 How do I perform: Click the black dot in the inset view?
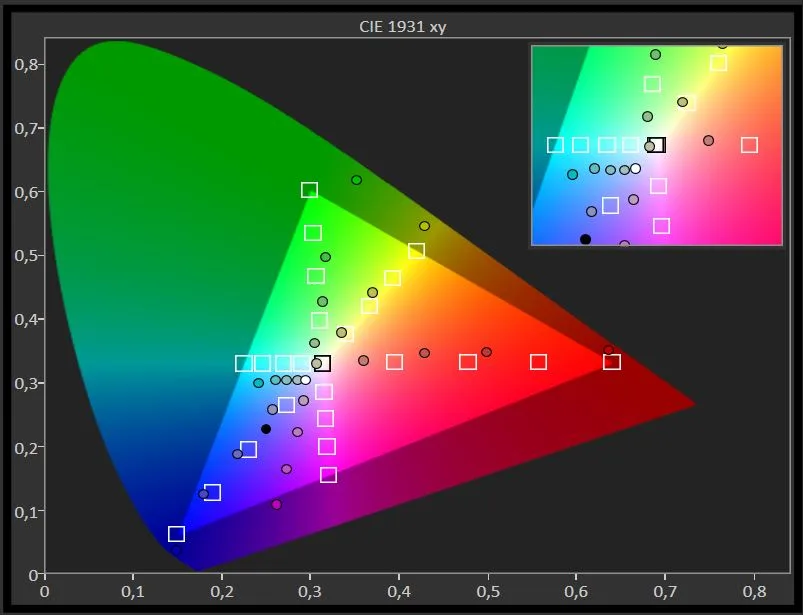586,239
